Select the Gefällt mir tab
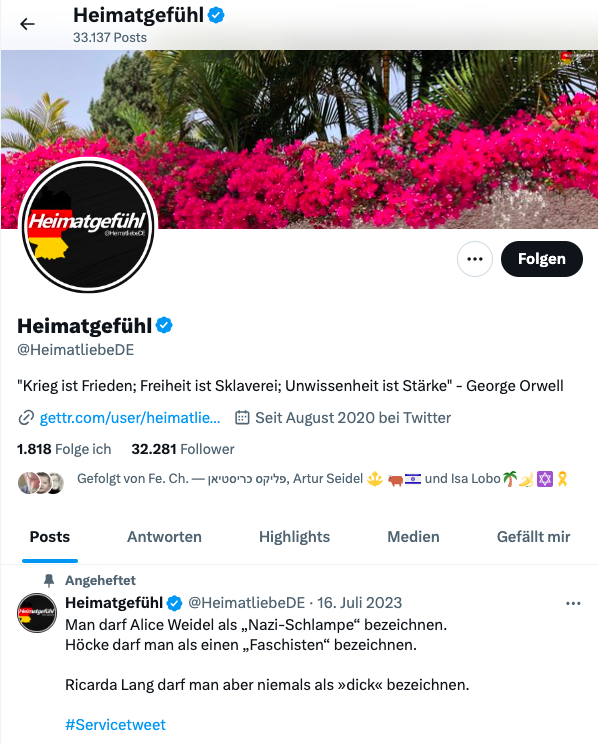 coord(533,537)
